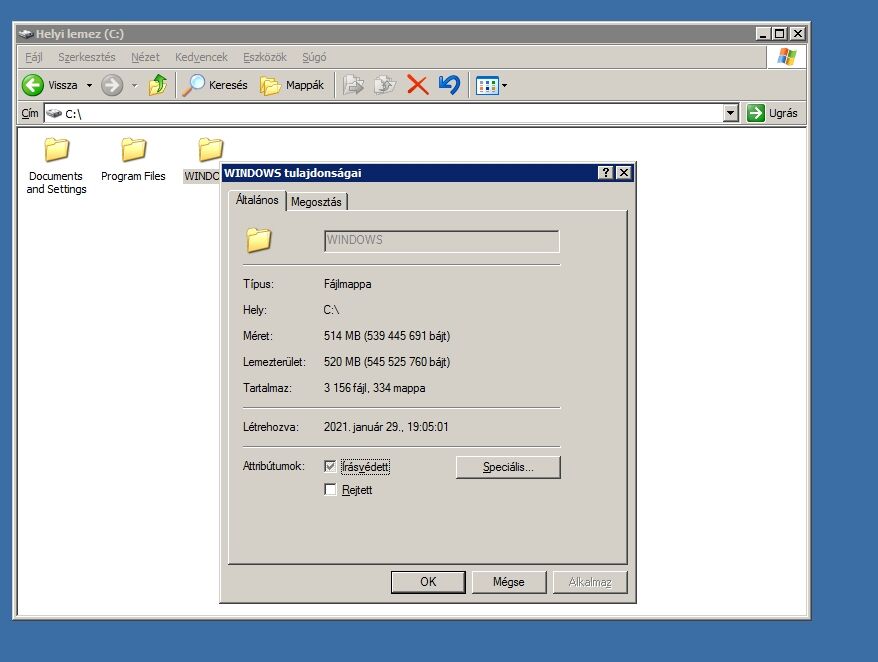Open the Eszközök menu
This screenshot has width=878, height=662.
click(264, 57)
